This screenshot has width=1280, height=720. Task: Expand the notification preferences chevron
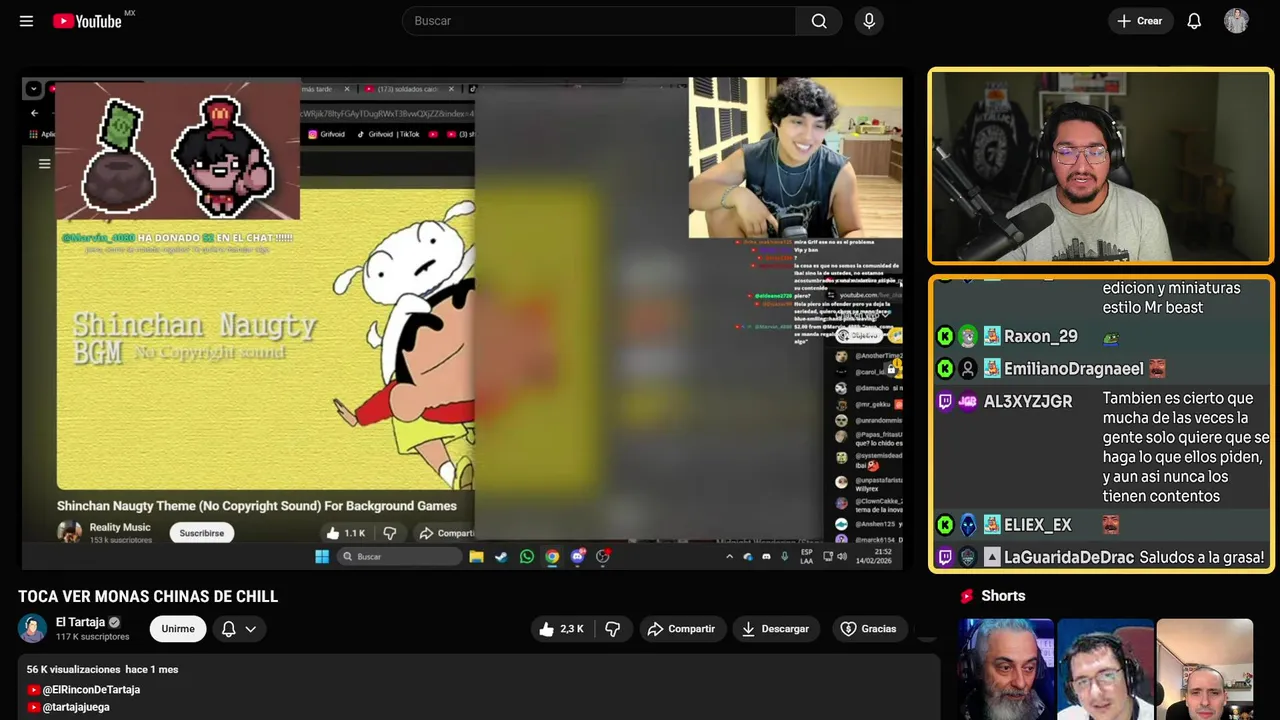click(x=251, y=629)
